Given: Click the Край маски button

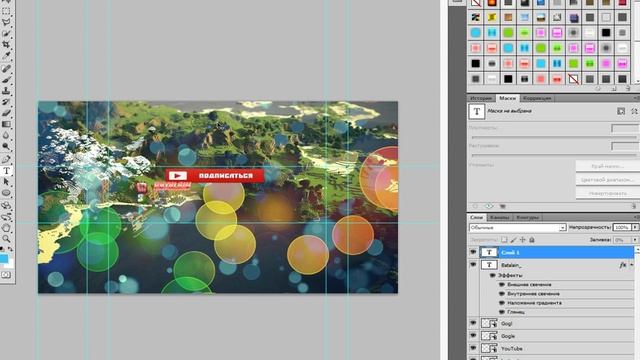Looking at the screenshot, I should coord(608,166).
